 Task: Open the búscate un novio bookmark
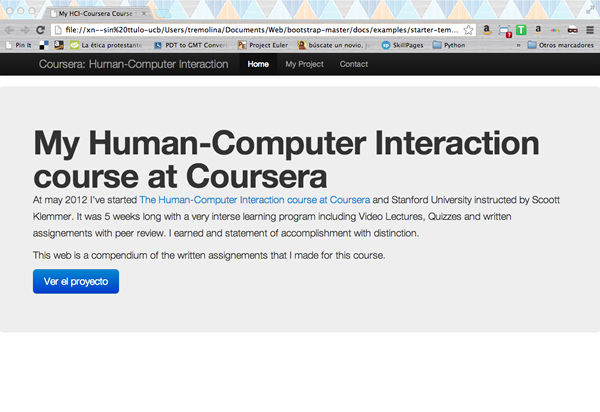334,45
